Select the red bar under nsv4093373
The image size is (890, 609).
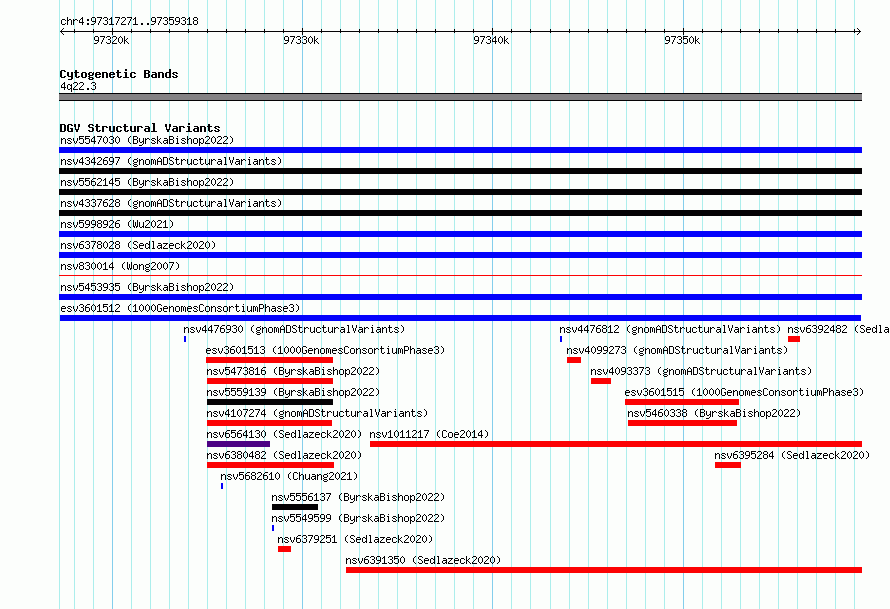point(601,381)
